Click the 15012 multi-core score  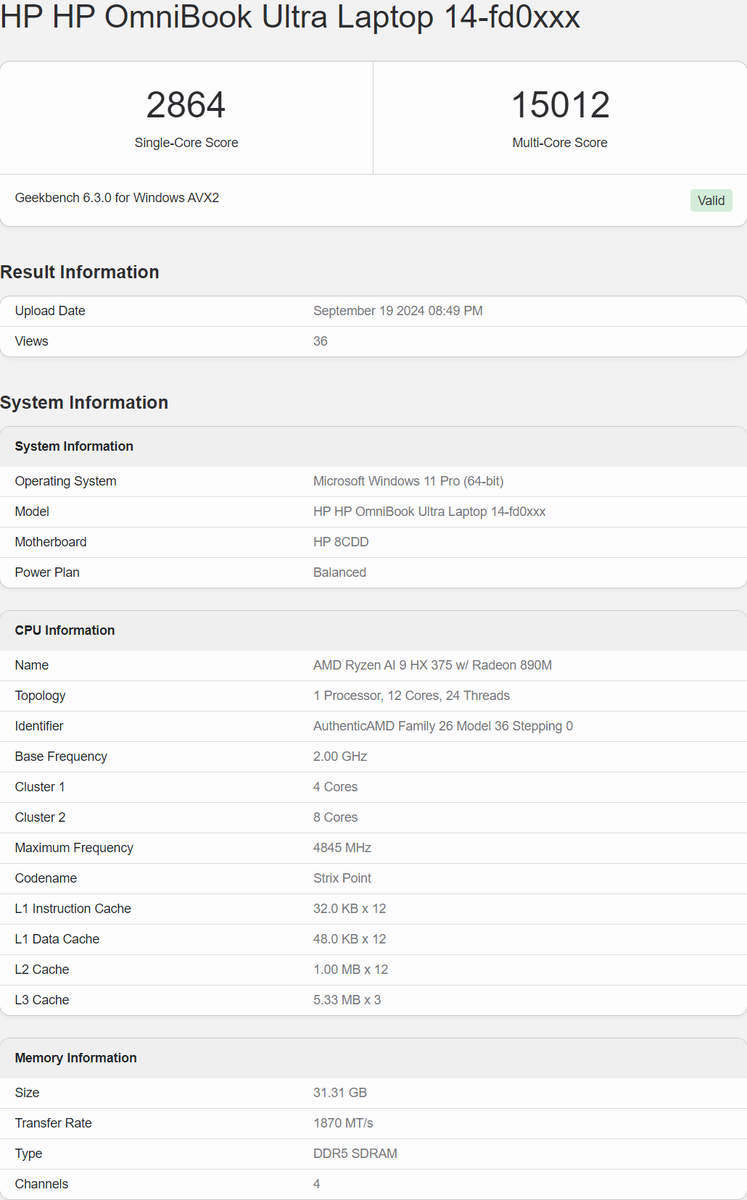click(560, 105)
